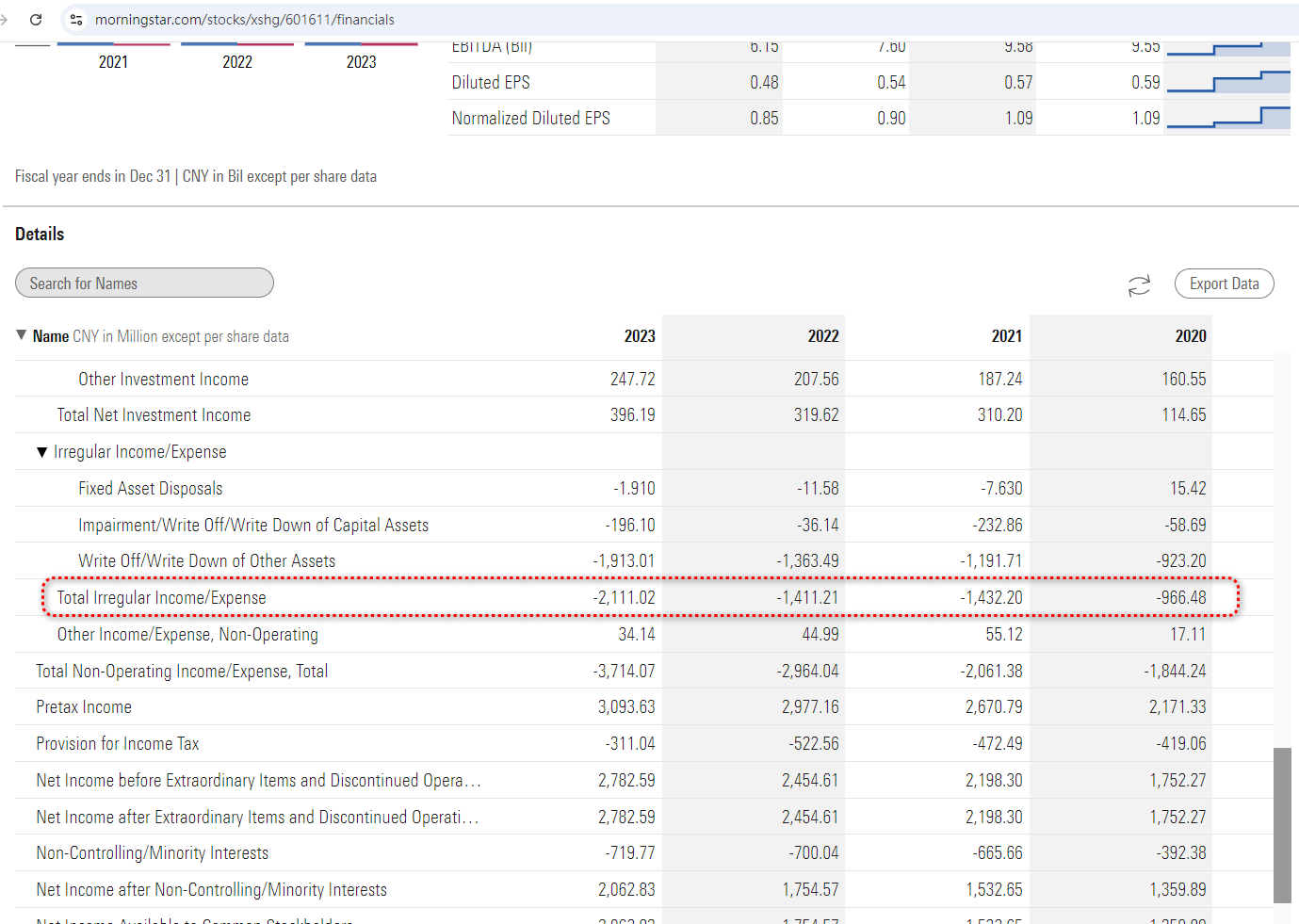Click the morningstar.com address bar URL
Image resolution: width=1299 pixels, height=924 pixels.
(x=245, y=19)
